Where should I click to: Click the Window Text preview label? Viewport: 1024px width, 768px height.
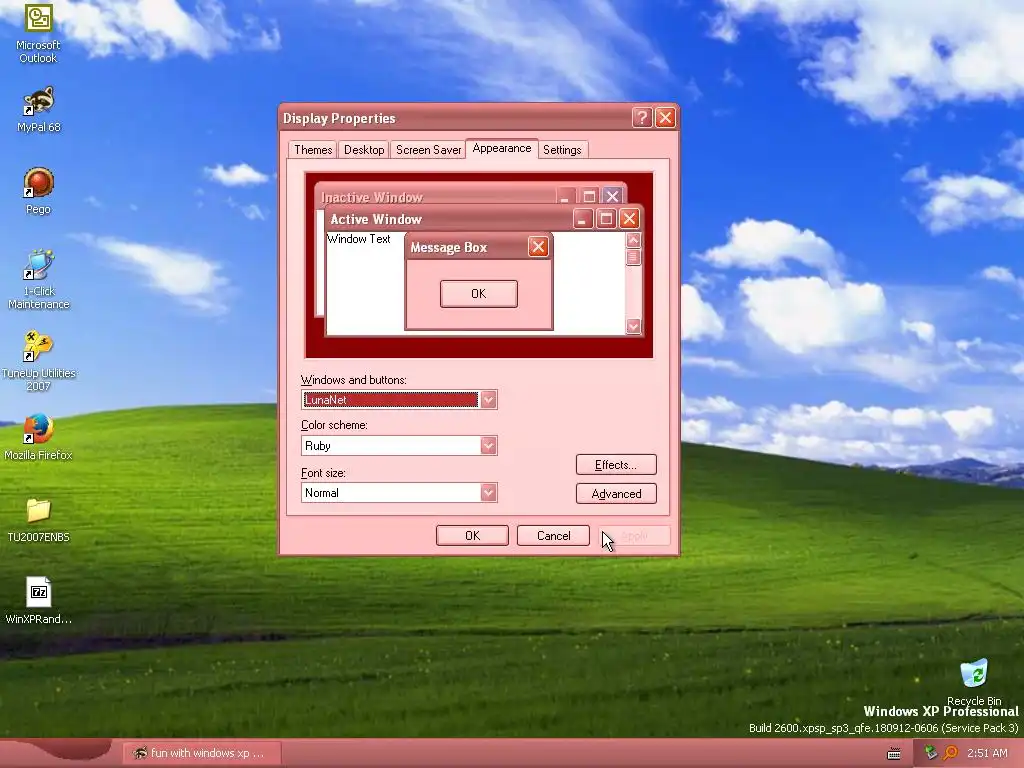tap(359, 239)
